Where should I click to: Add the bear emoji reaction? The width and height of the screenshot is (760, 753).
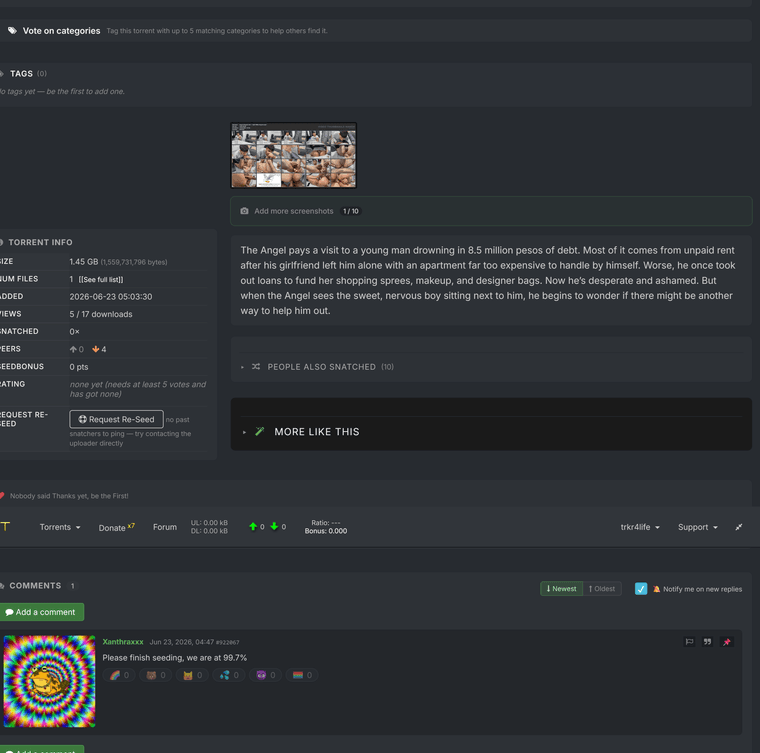156,675
